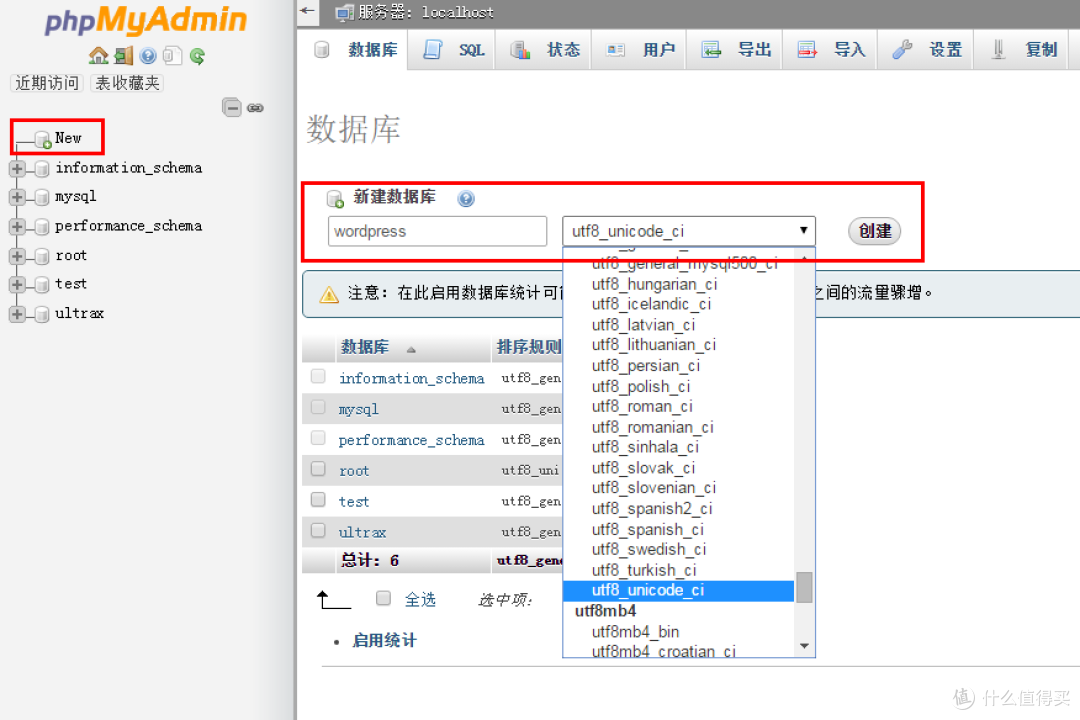Click the log out door icon
Viewport: 1080px width, 720px height.
(x=124, y=56)
